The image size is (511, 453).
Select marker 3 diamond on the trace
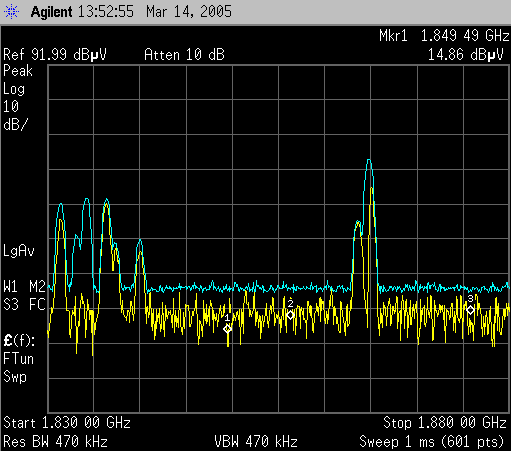pos(470,310)
